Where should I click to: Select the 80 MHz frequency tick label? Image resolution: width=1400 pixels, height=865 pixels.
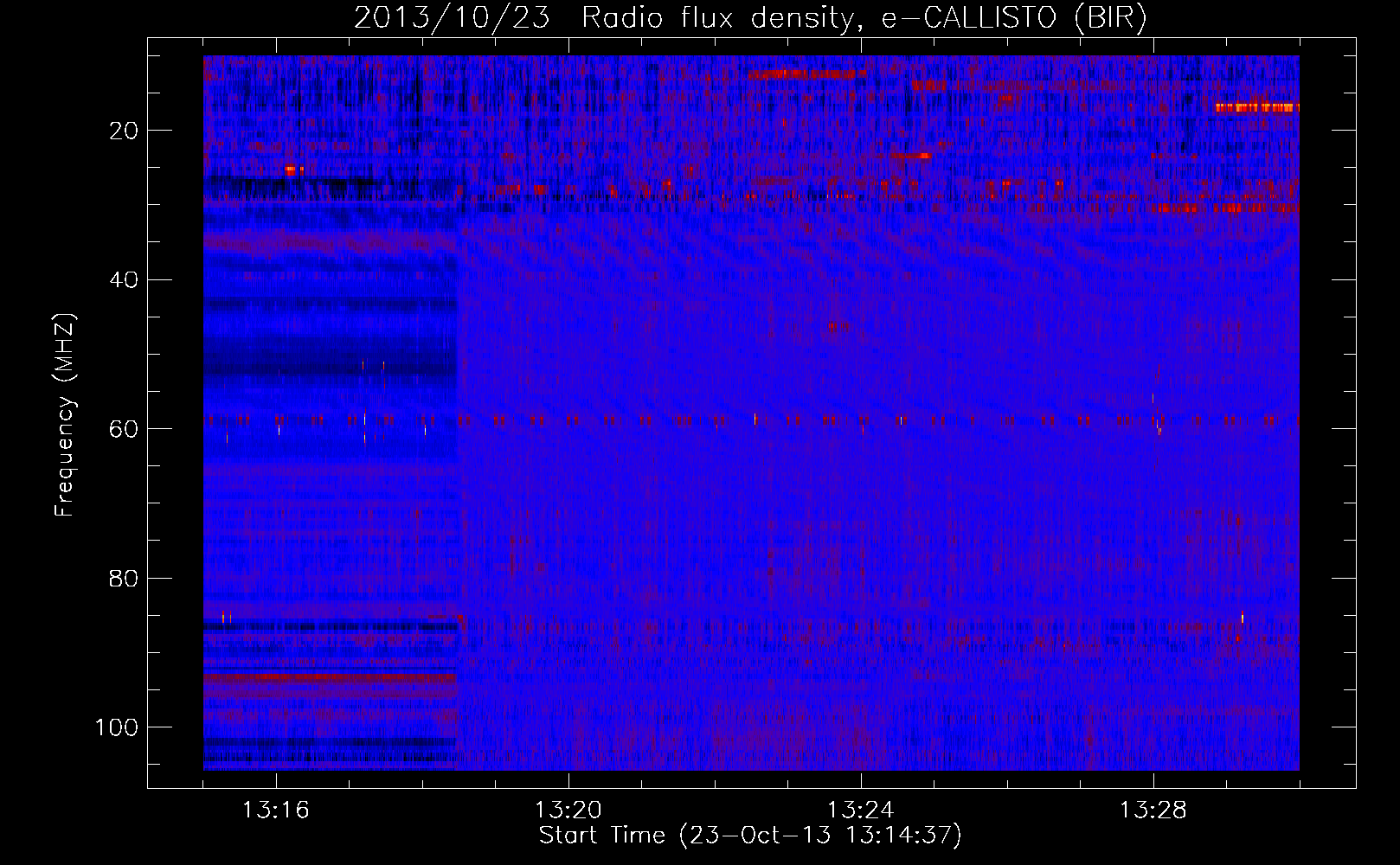[x=124, y=578]
